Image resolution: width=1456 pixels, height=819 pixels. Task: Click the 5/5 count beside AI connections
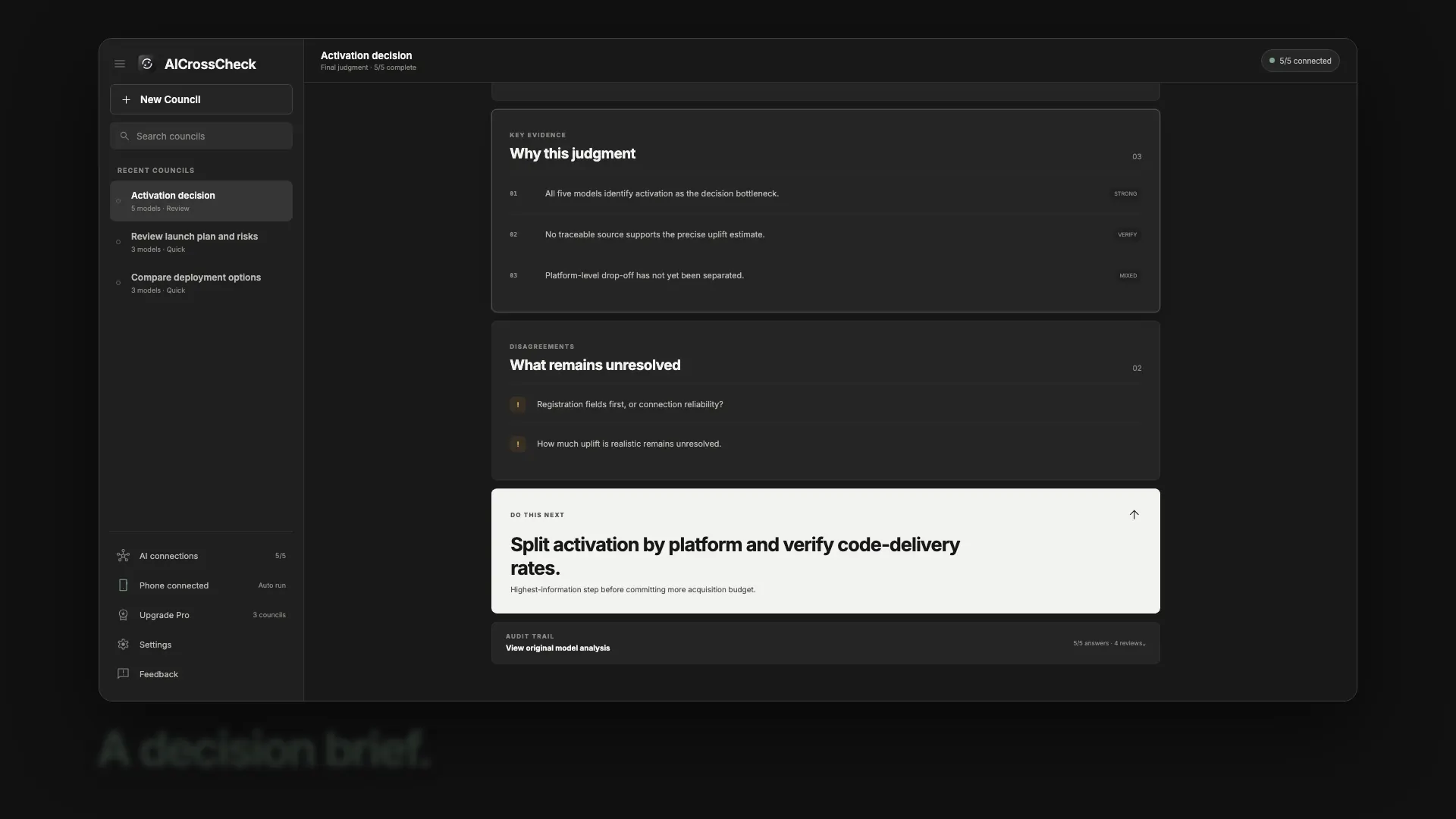(281, 556)
